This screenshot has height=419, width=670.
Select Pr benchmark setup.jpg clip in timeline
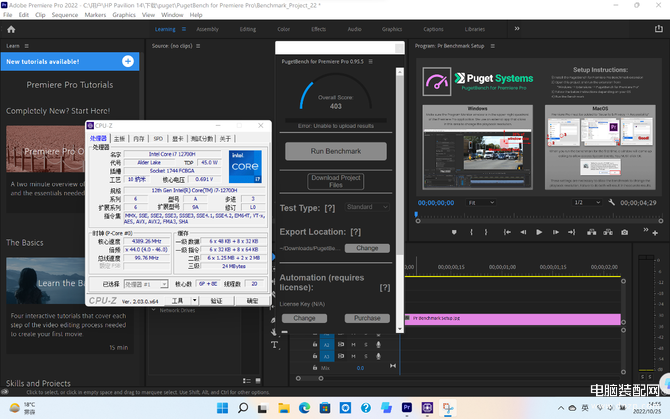512,319
